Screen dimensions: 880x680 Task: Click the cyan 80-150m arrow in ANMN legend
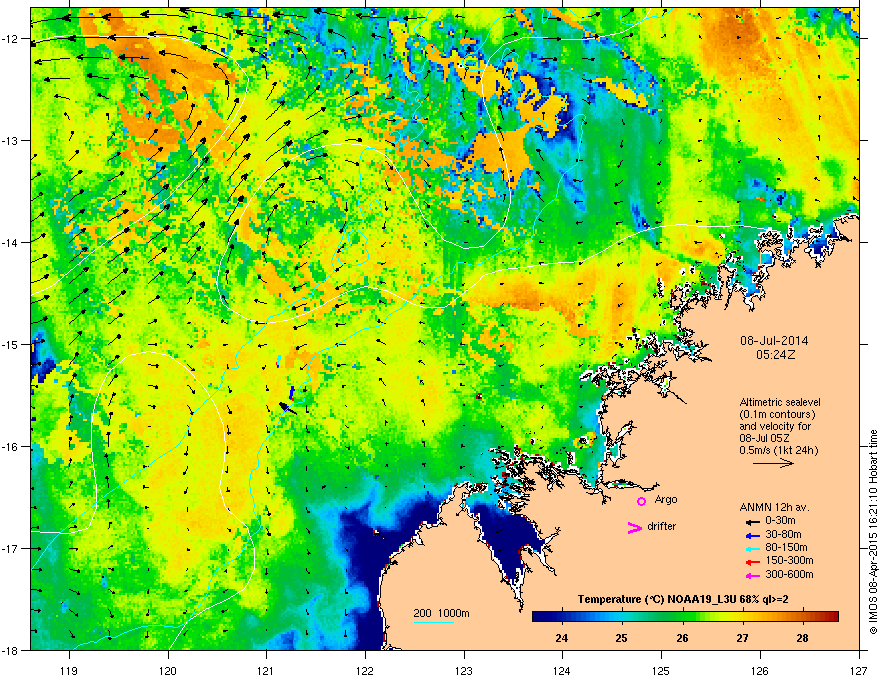[x=753, y=549]
